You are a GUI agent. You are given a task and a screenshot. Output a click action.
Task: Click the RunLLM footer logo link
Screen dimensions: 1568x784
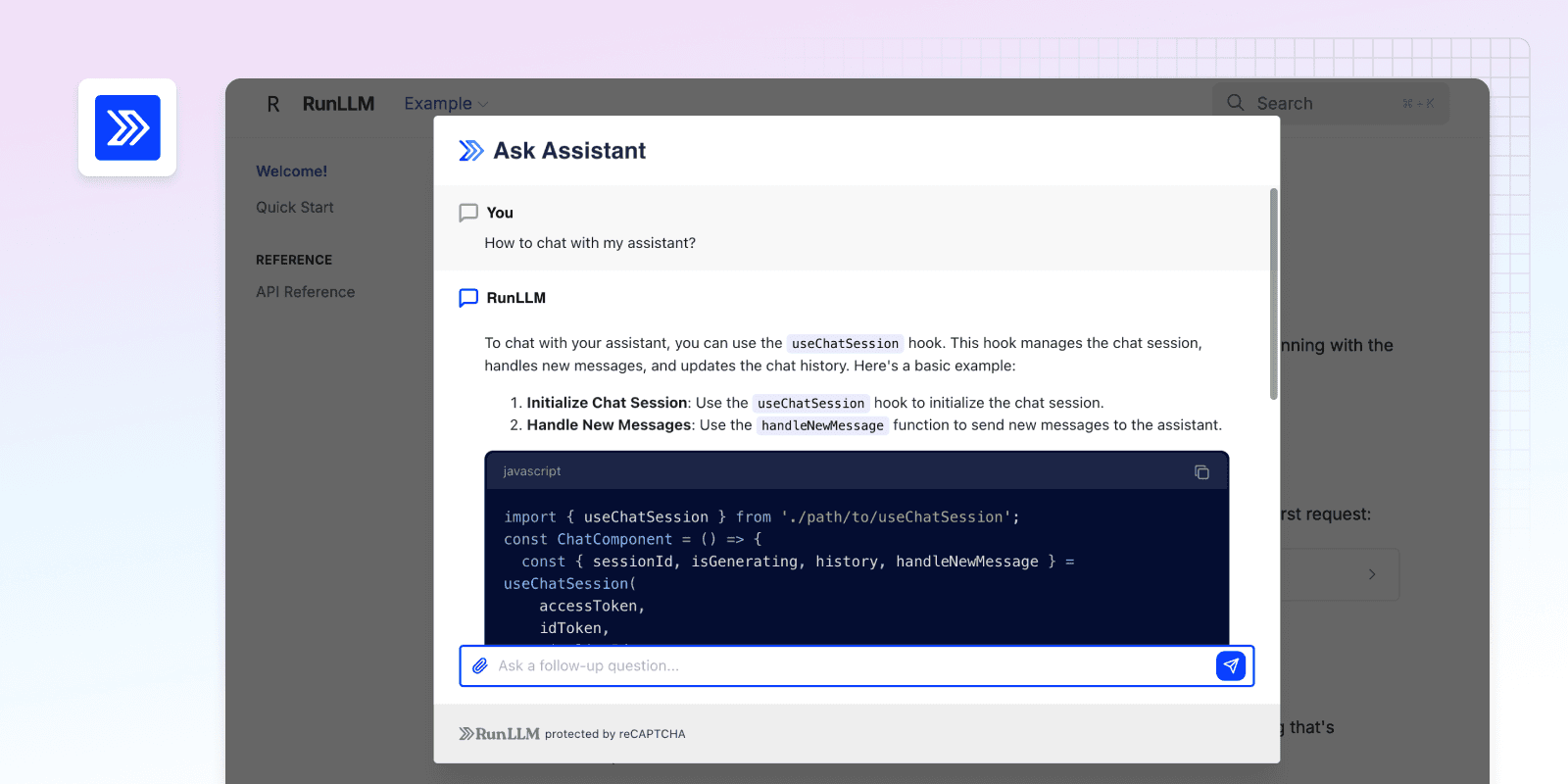[x=500, y=734]
